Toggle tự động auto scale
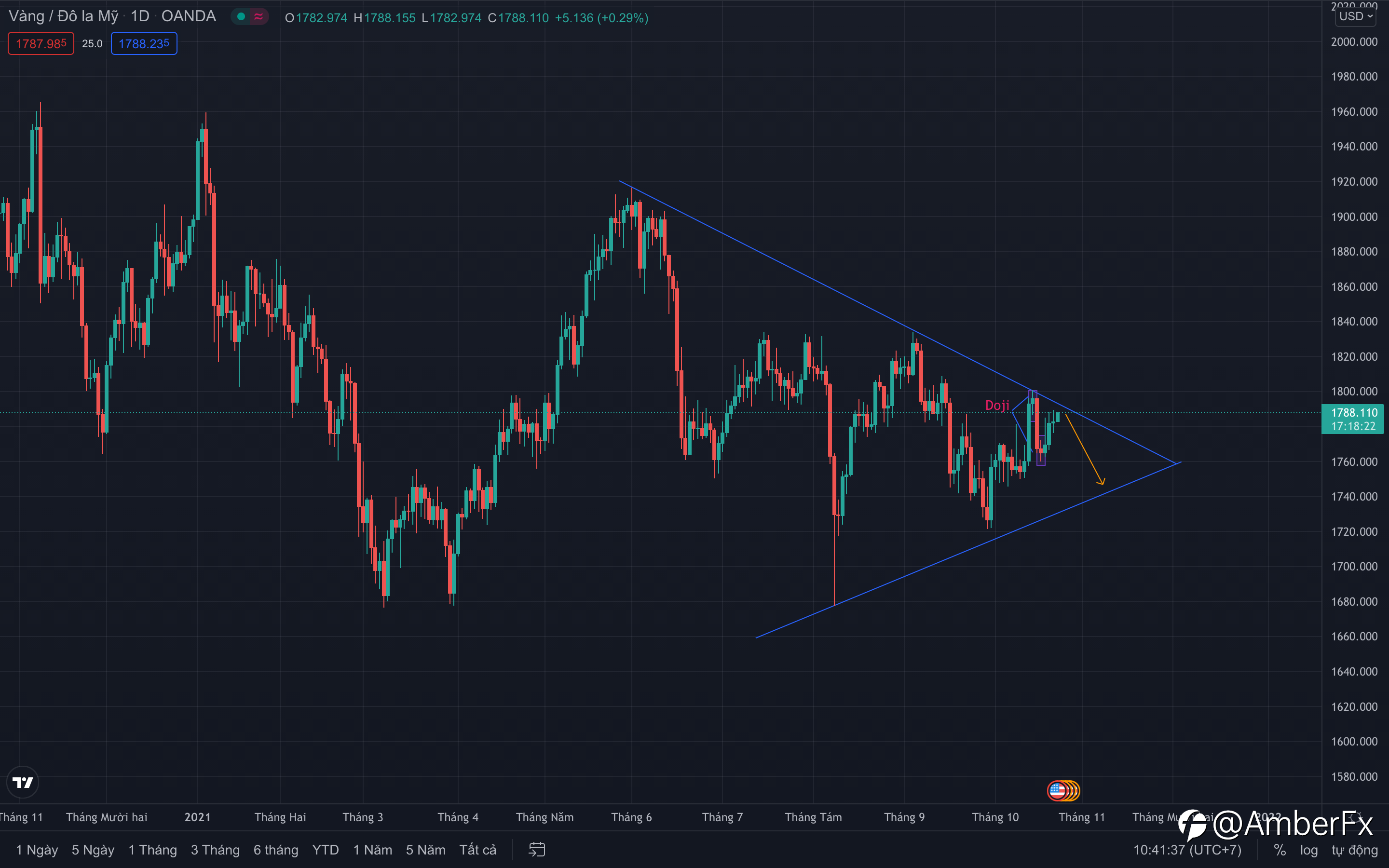 click(x=1355, y=850)
